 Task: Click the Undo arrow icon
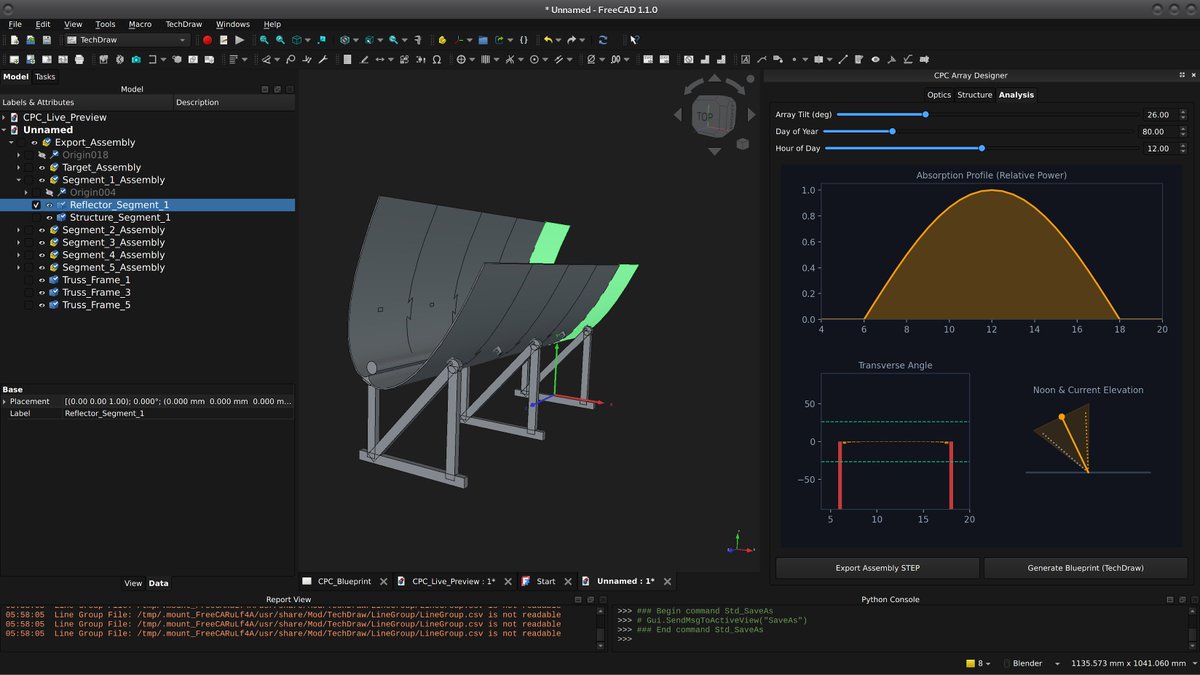click(547, 40)
